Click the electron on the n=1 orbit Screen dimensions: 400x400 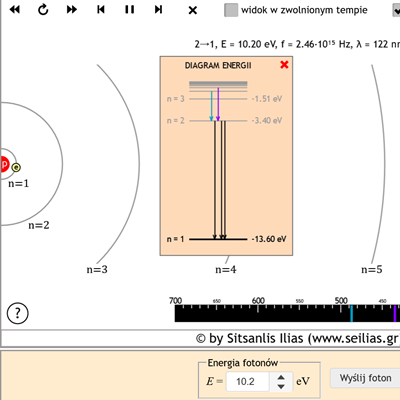tap(16, 167)
